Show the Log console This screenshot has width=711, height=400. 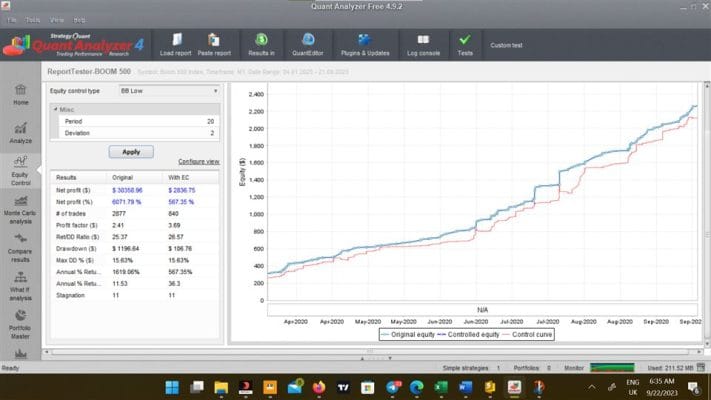click(423, 44)
